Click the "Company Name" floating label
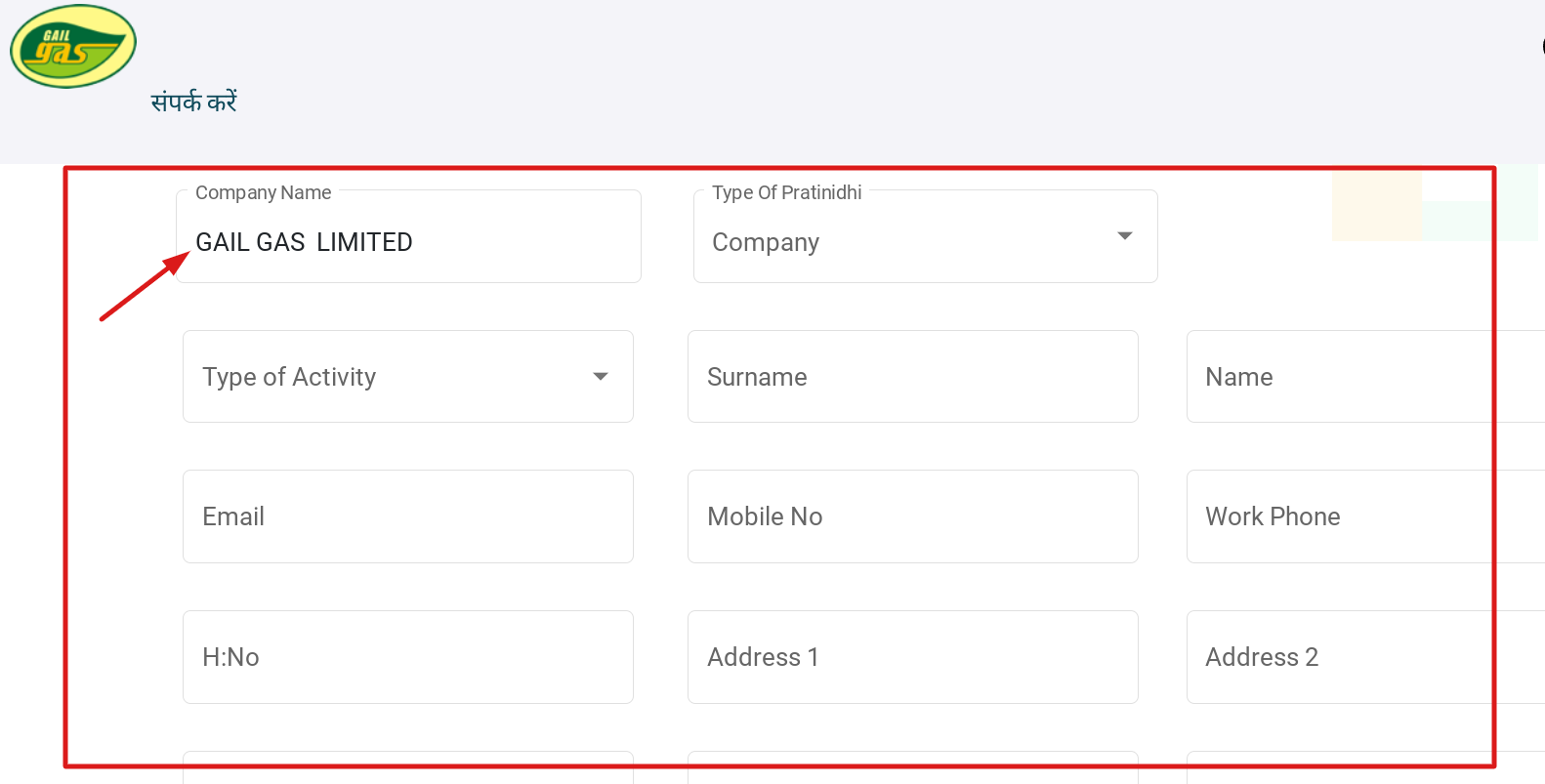 point(263,192)
